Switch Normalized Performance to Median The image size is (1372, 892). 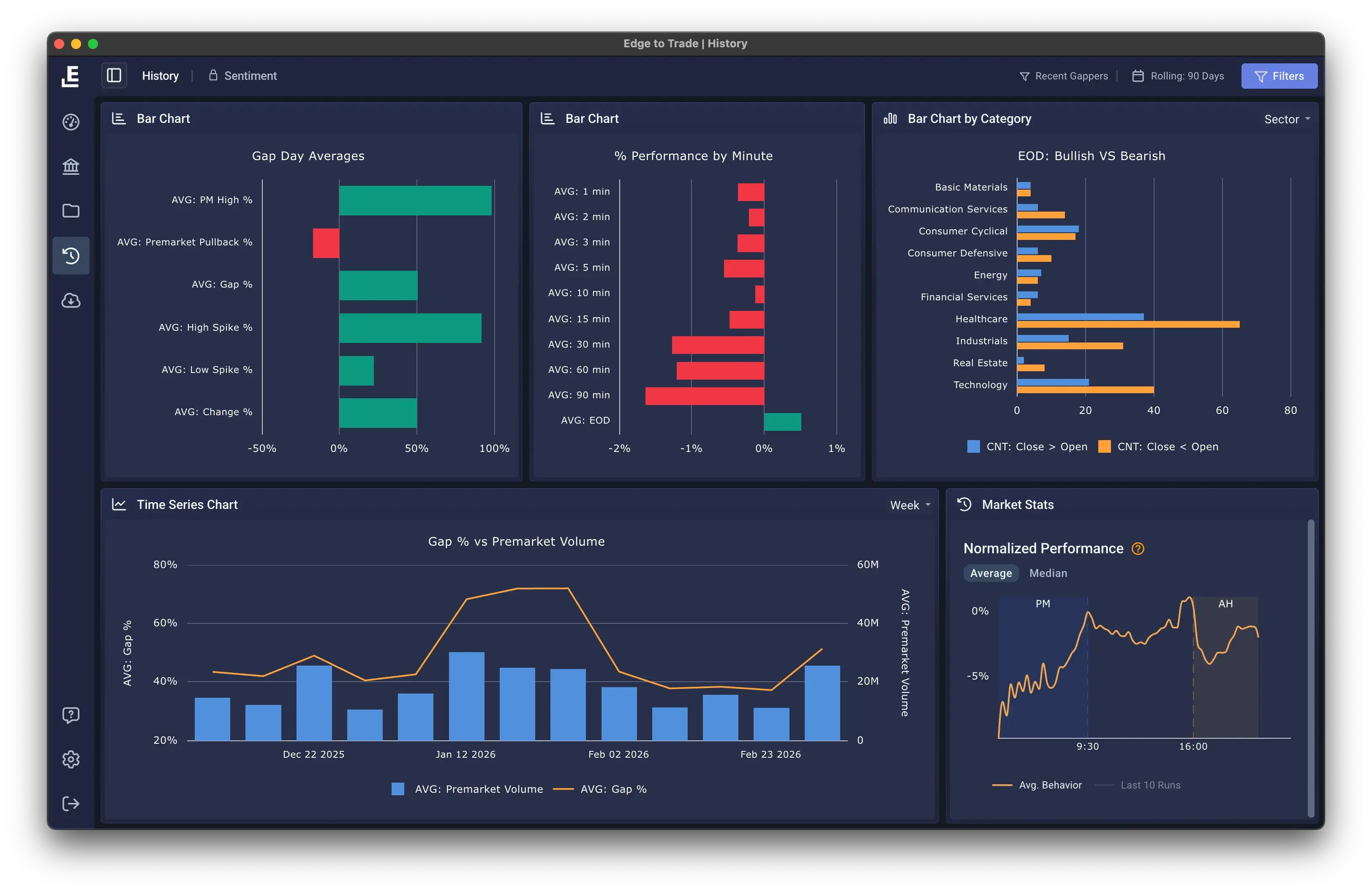[x=1048, y=574]
